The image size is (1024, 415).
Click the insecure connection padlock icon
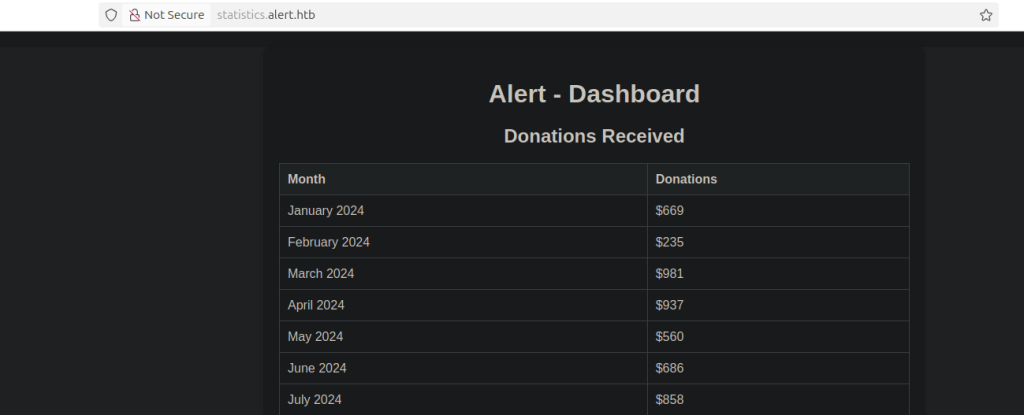[134, 15]
